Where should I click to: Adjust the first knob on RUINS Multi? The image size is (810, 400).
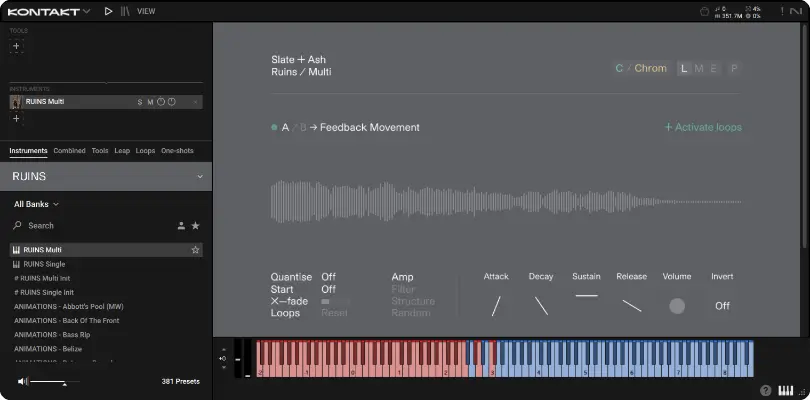pos(161,102)
